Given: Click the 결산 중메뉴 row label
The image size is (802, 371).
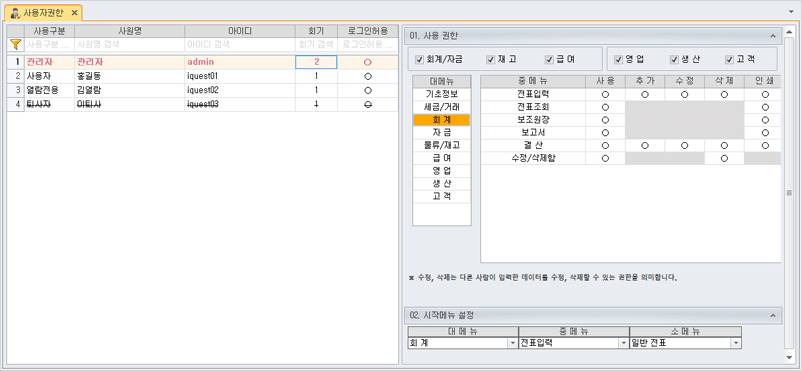Looking at the screenshot, I should 533,145.
